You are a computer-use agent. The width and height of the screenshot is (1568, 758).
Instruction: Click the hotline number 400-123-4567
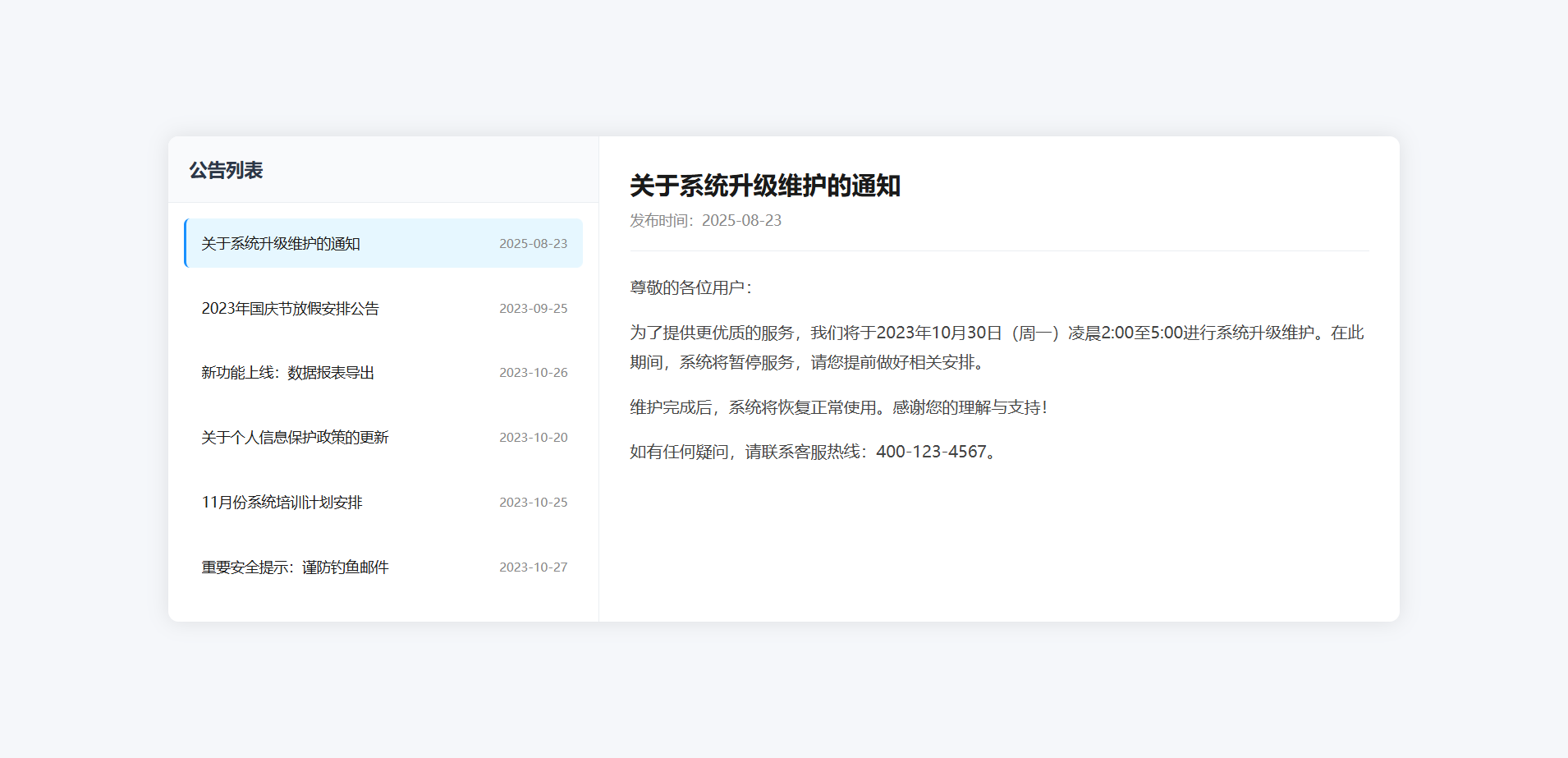pyautogui.click(x=930, y=453)
